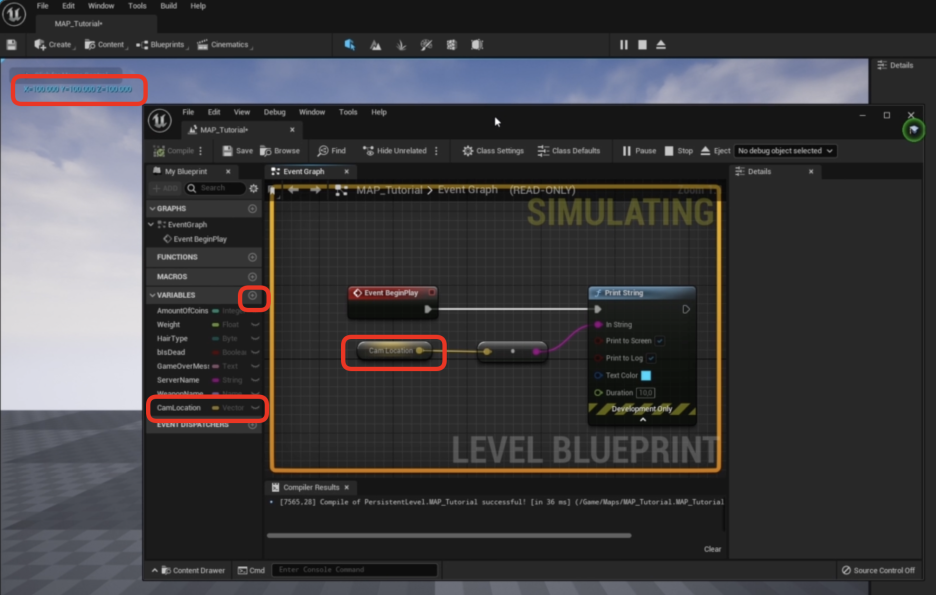Click MAP_Tutorial in the graph breadcrumb

[x=389, y=190]
